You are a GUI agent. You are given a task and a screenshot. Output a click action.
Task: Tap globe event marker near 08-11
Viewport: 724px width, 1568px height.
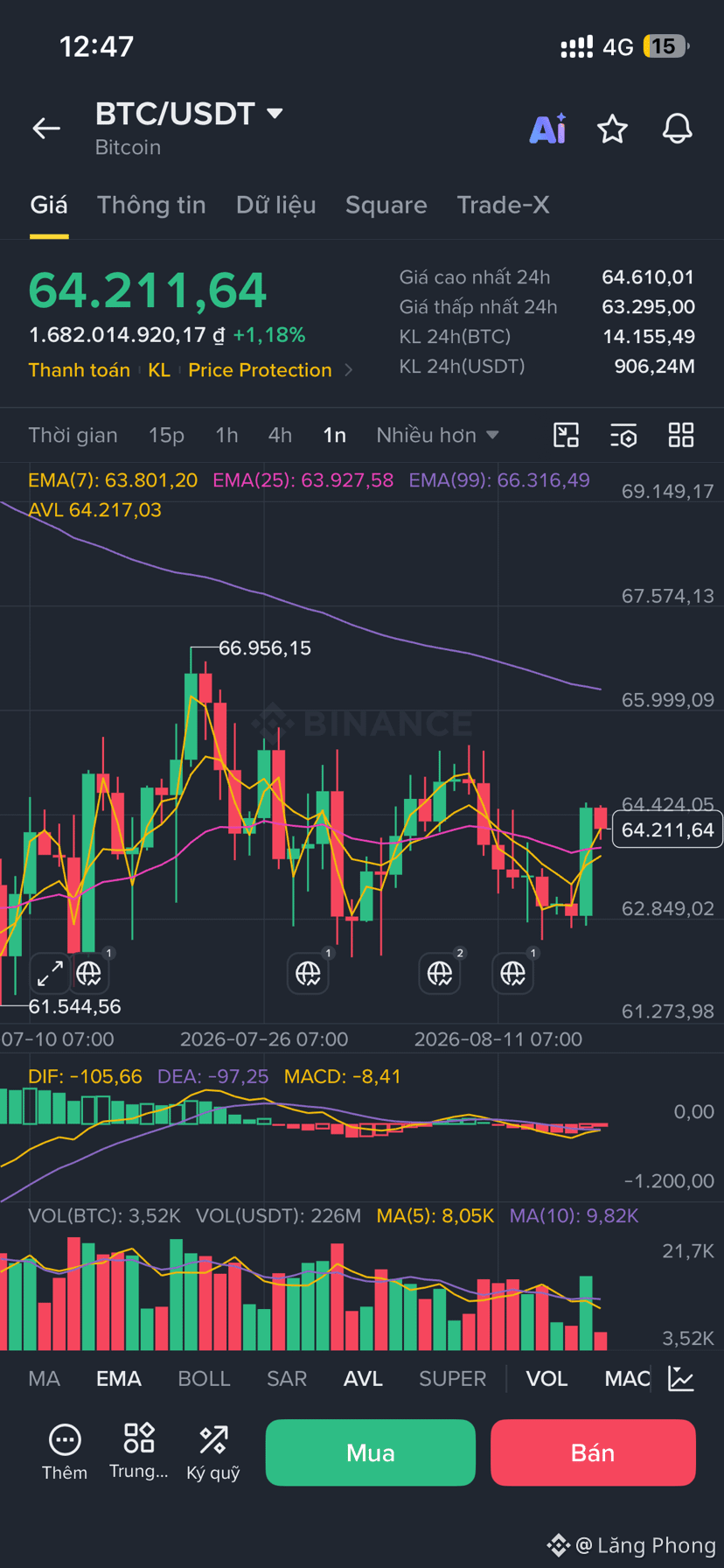(x=512, y=973)
